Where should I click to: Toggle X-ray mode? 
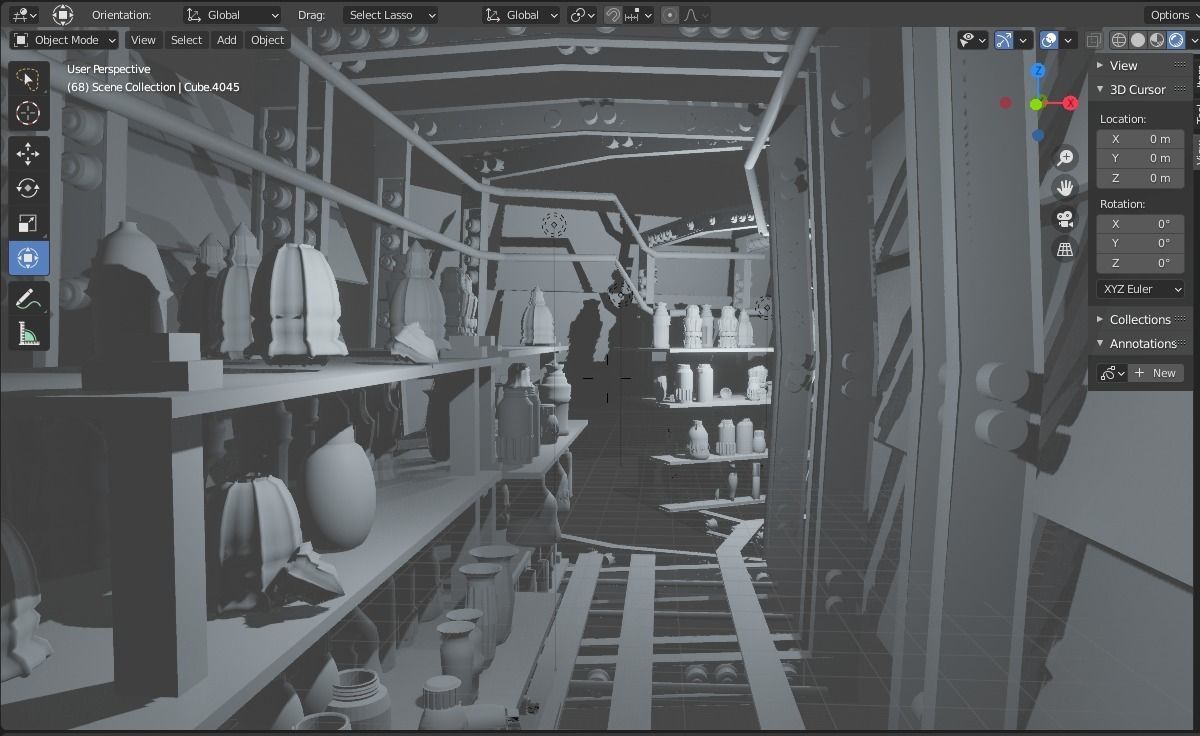click(1094, 40)
